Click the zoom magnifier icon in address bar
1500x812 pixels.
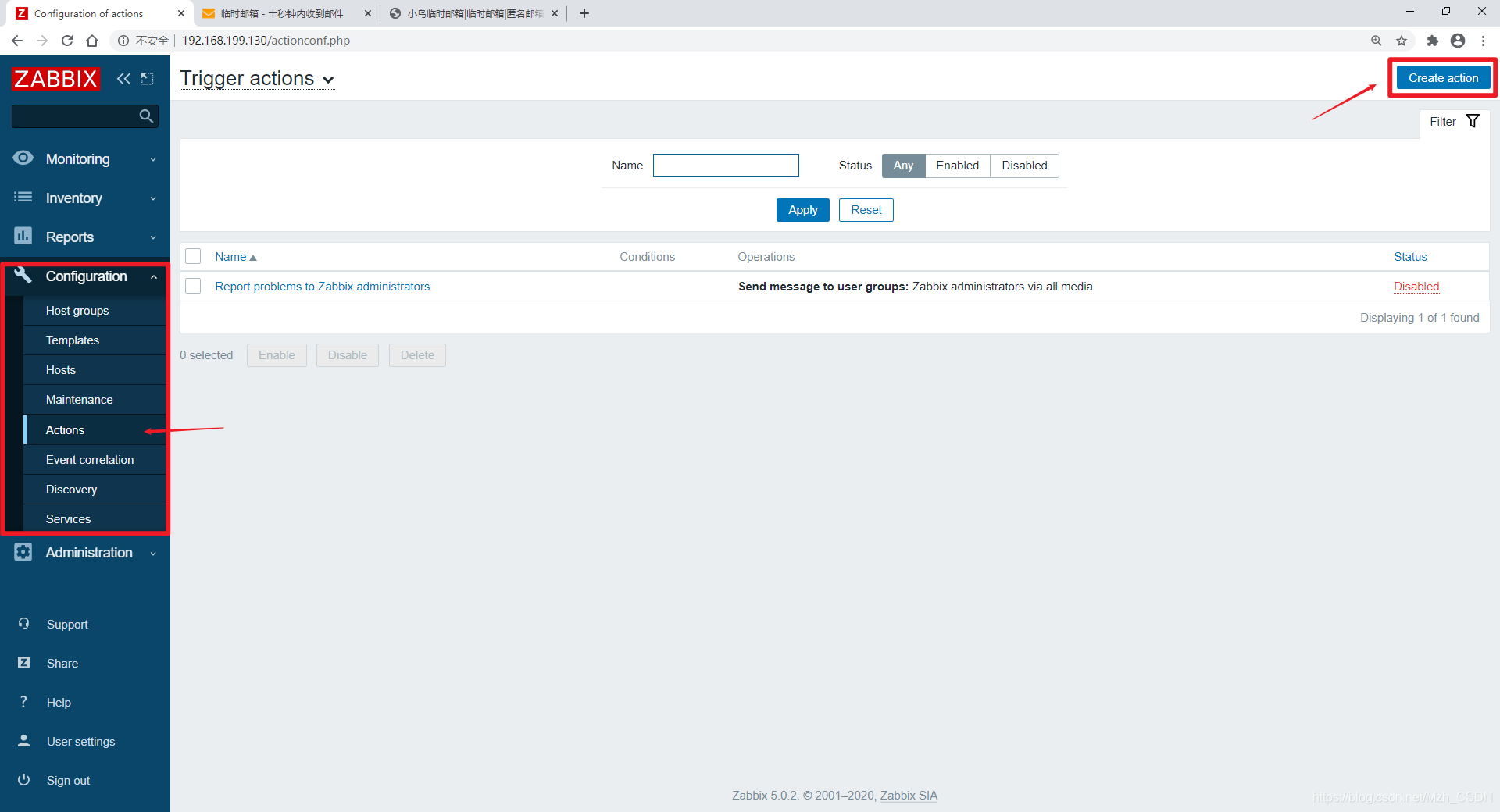(x=1377, y=41)
